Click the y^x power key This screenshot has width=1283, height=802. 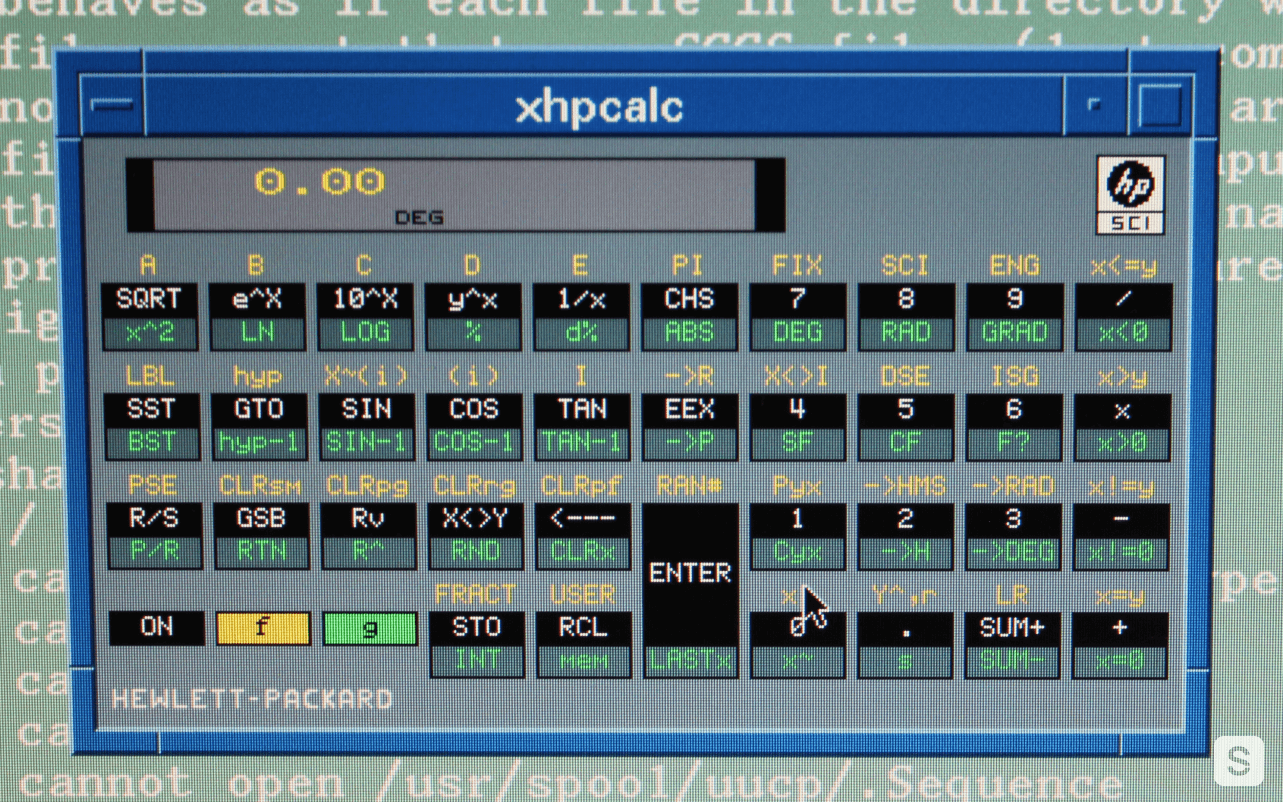[x=472, y=316]
